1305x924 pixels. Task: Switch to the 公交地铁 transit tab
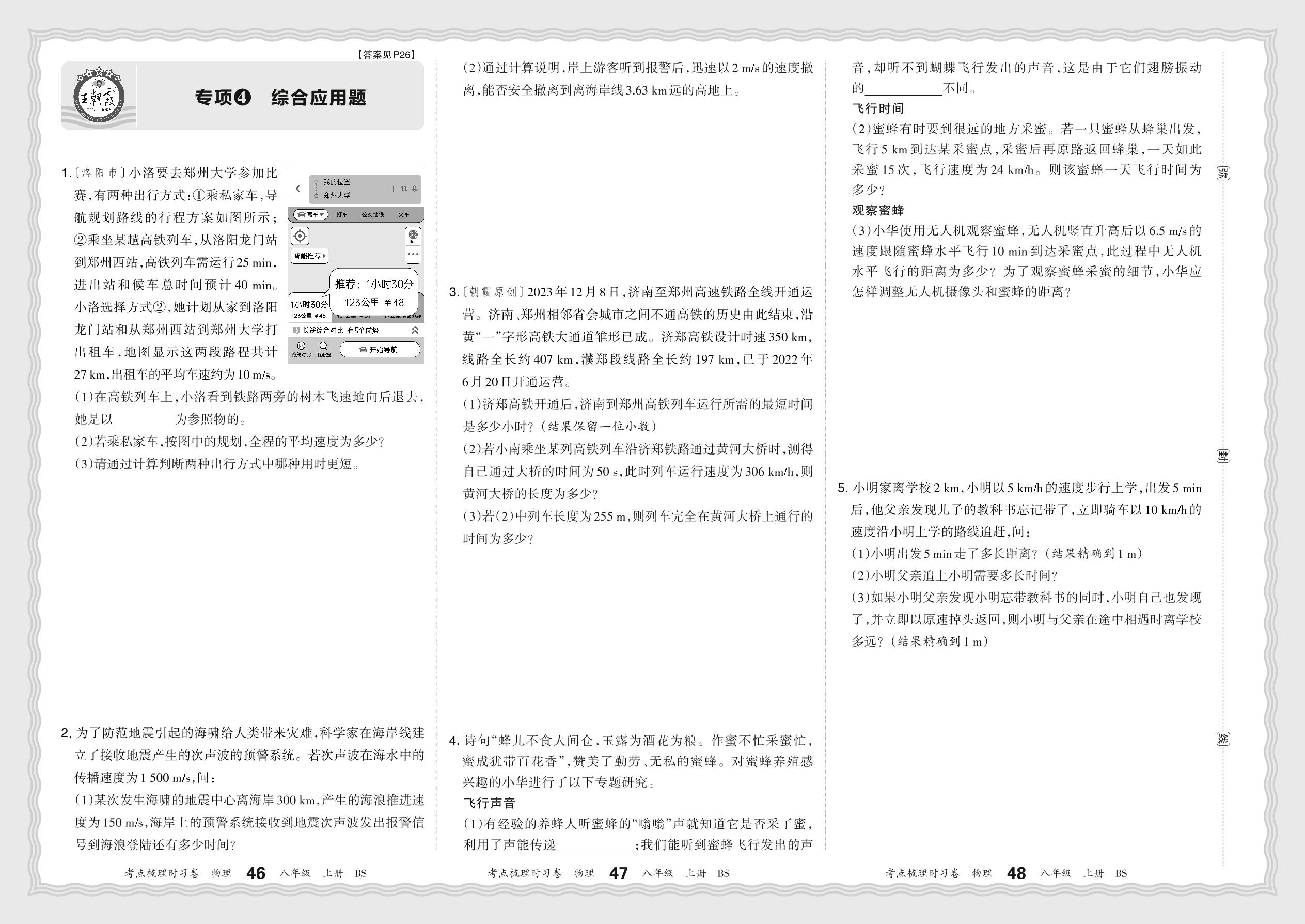[373, 215]
